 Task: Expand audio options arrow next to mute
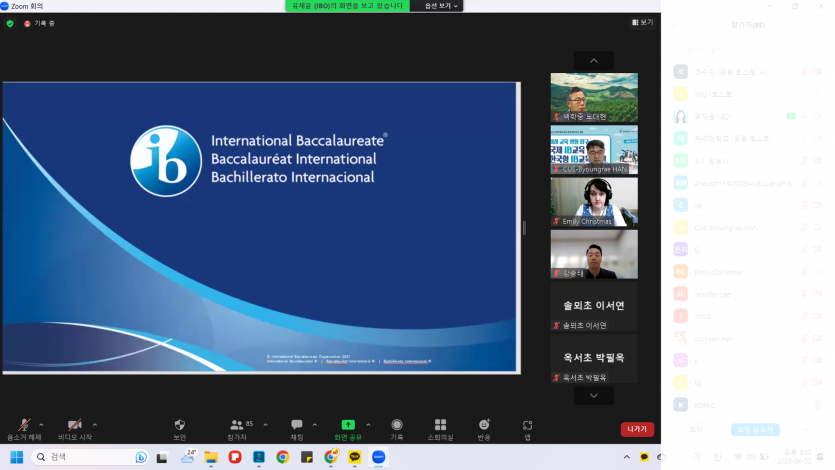42,425
